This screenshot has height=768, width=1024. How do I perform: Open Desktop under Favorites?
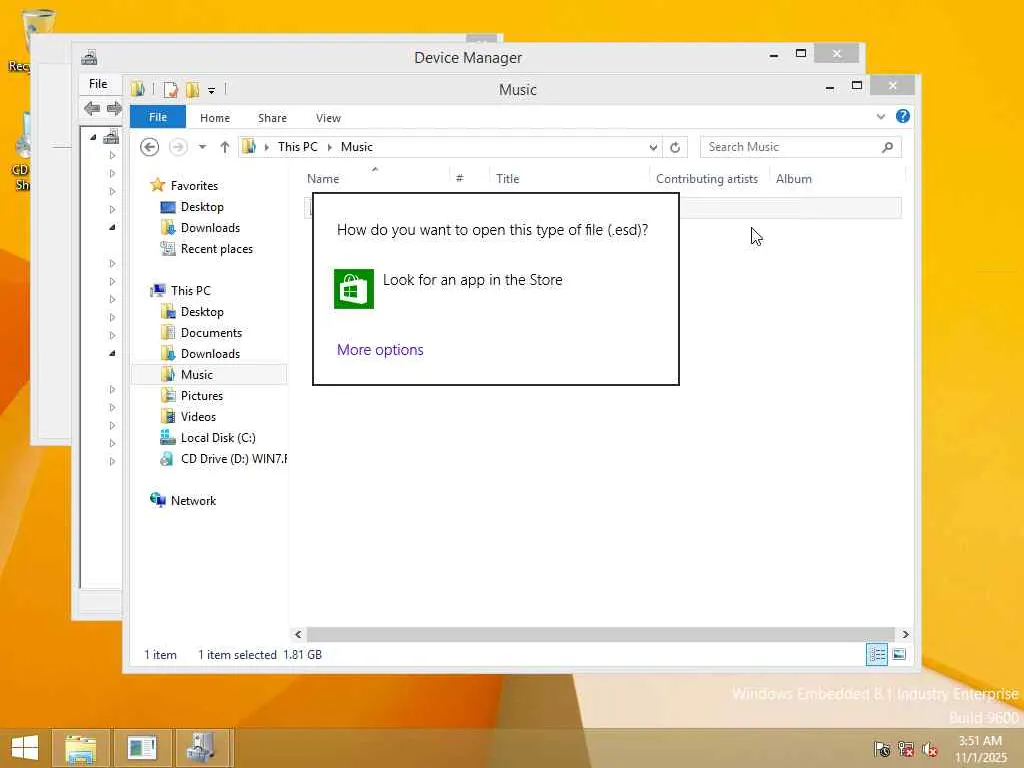coord(202,207)
